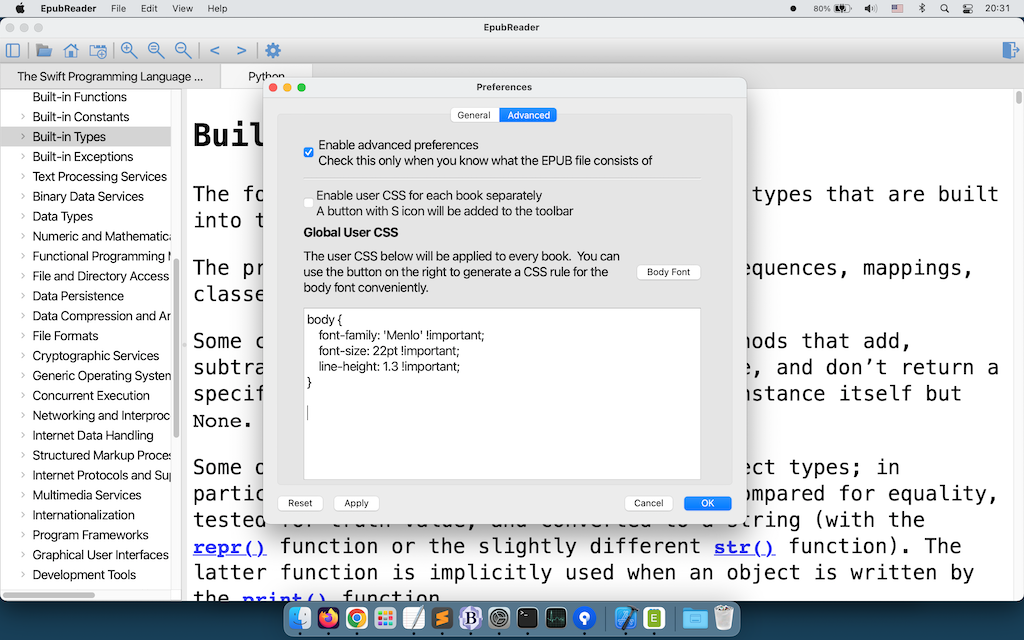Expand the Built-in Exceptions tree item
This screenshot has height=640, width=1024.
point(23,157)
